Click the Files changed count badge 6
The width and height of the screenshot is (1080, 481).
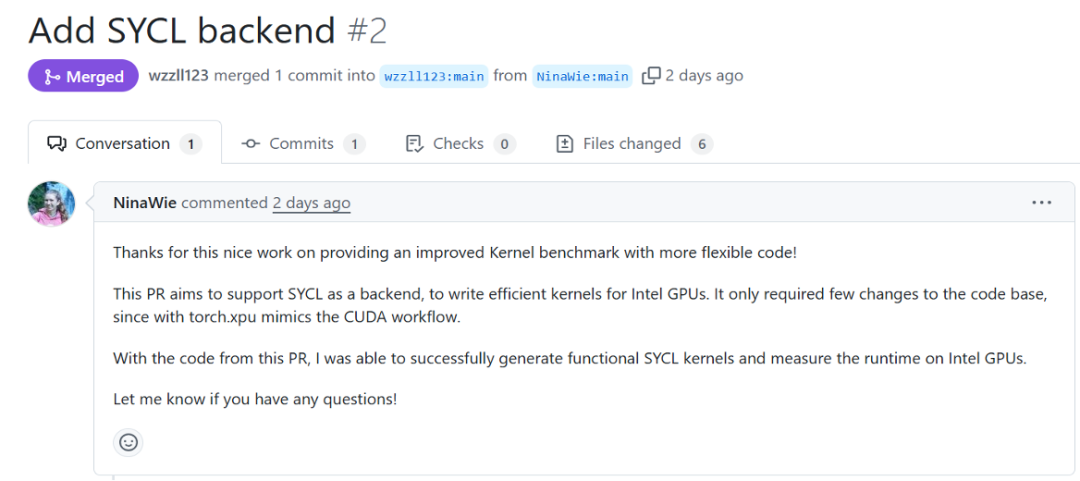click(702, 144)
